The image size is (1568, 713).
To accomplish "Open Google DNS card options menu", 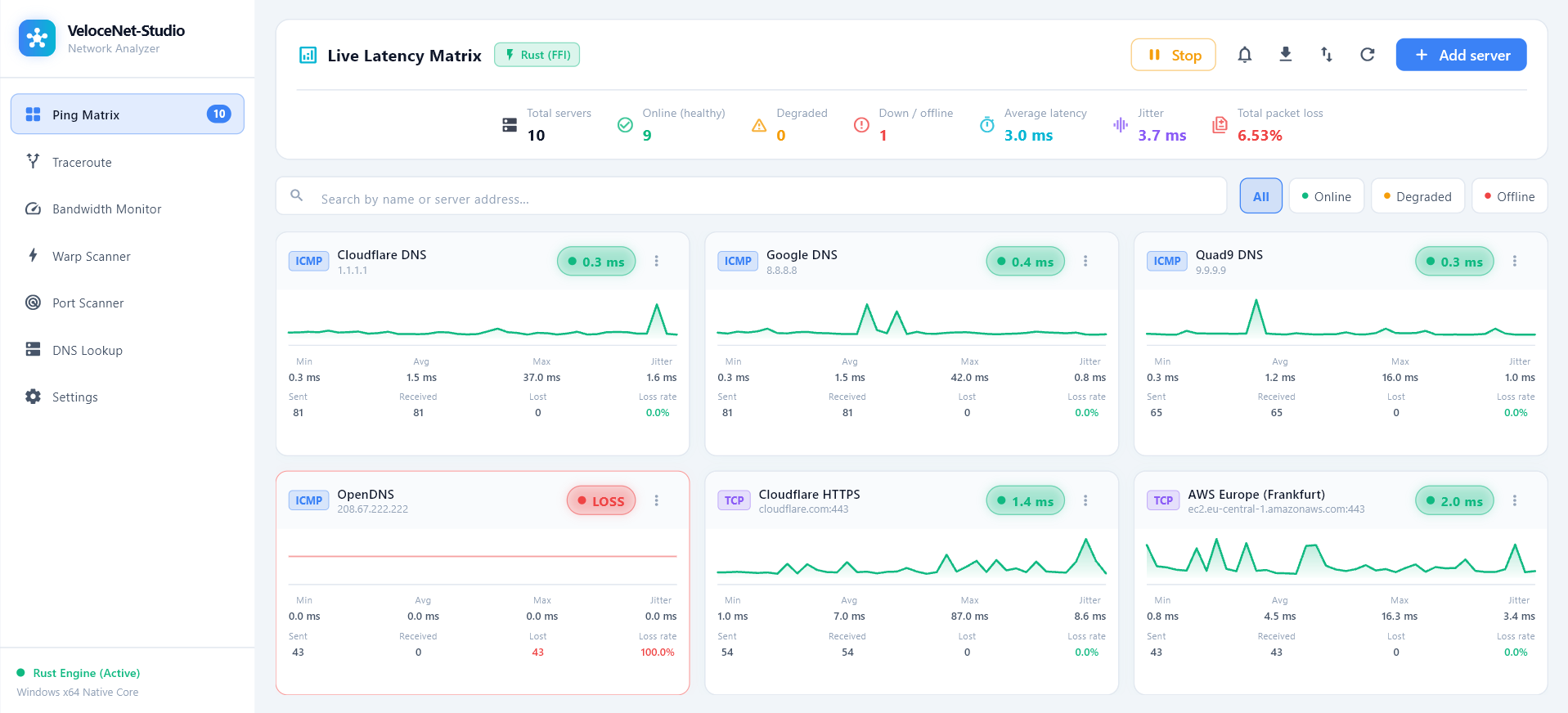I will pyautogui.click(x=1085, y=261).
